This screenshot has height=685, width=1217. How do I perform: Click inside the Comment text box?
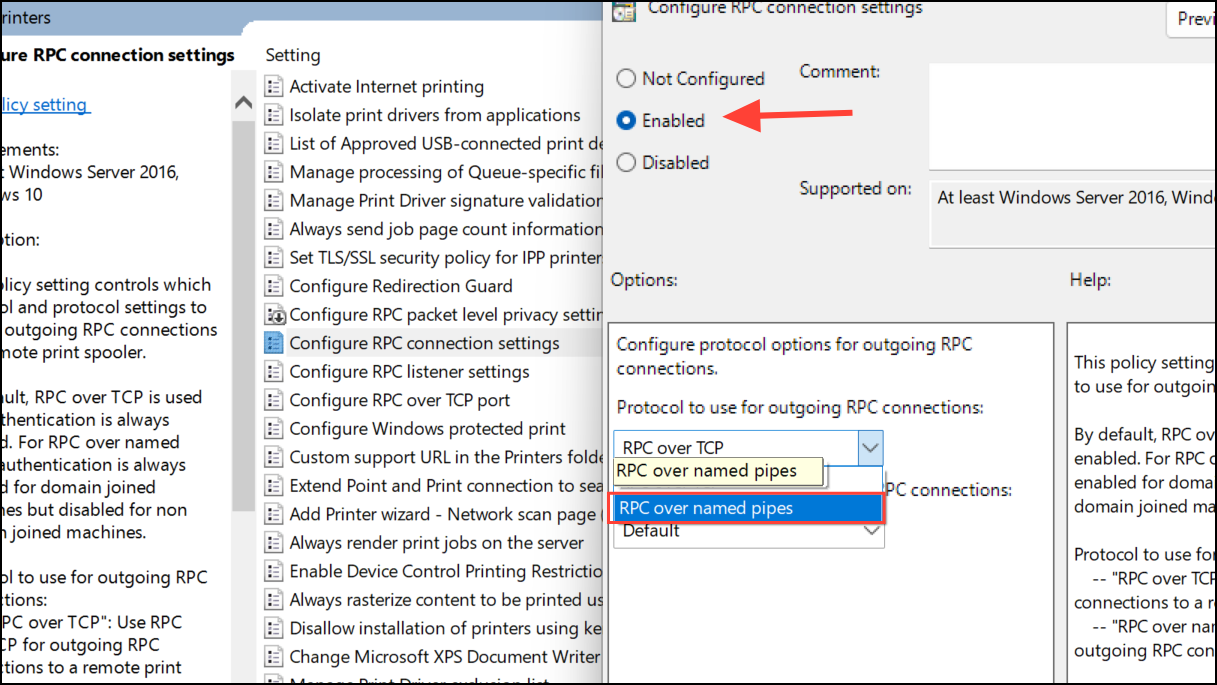[1073, 117]
